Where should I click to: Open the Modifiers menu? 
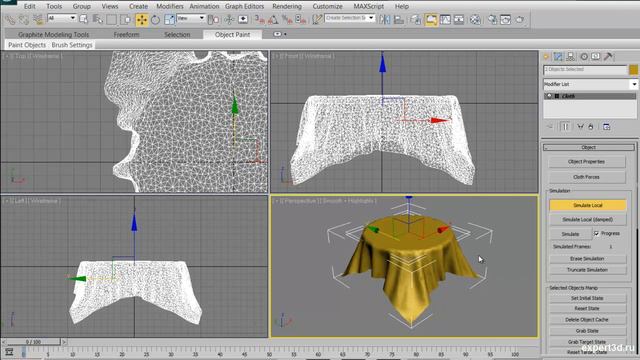(170, 7)
